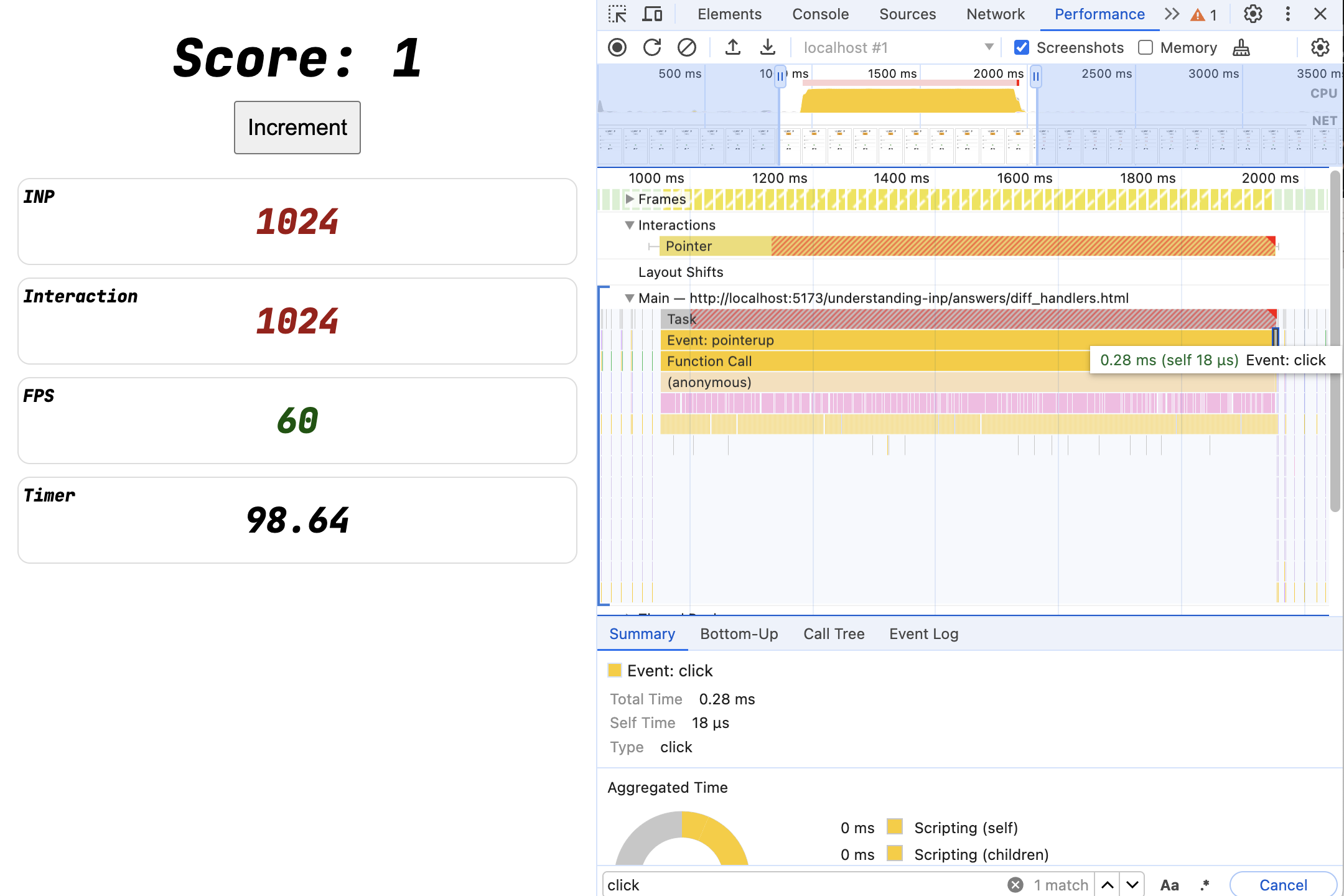Click the Bottom-Up tab
Image resolution: width=1344 pixels, height=896 pixels.
pos(739,633)
